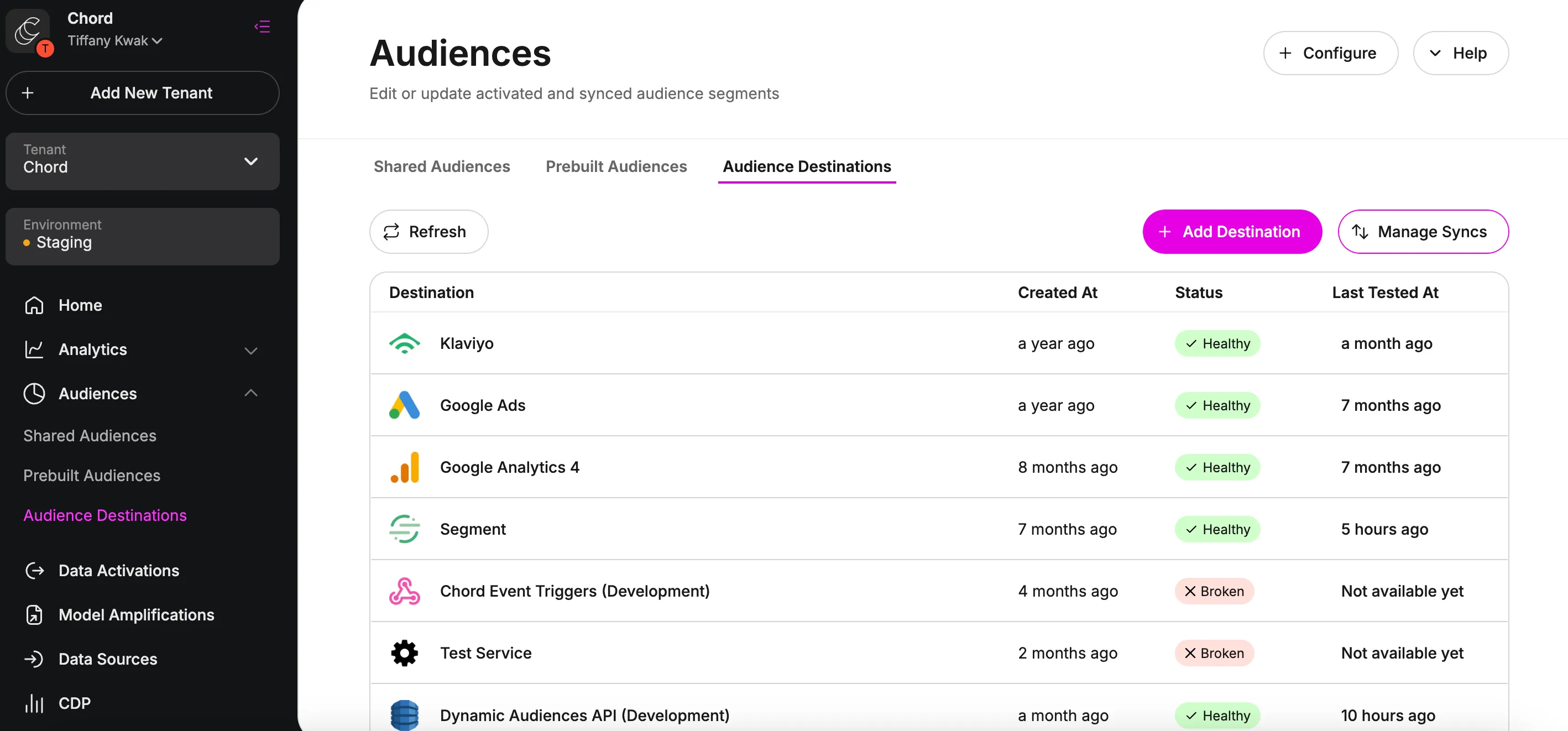Click the Broken status badge for Test Service
1568x731 pixels.
pyautogui.click(x=1214, y=653)
